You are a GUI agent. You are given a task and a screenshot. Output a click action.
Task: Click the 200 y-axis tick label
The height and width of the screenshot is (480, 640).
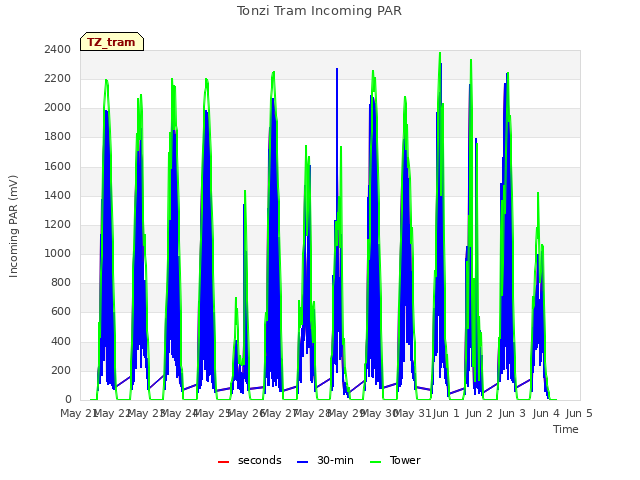(x=61, y=370)
